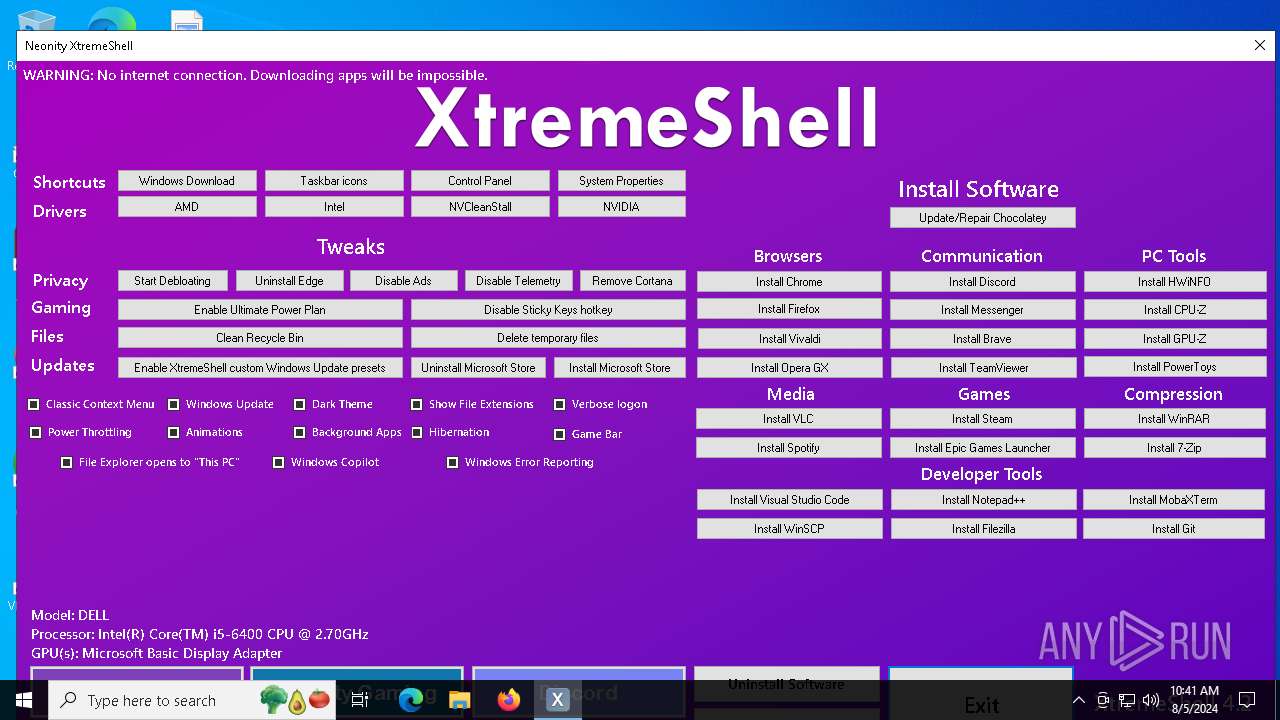This screenshot has height=720, width=1280.
Task: Click Install VLC
Action: [x=789, y=419]
